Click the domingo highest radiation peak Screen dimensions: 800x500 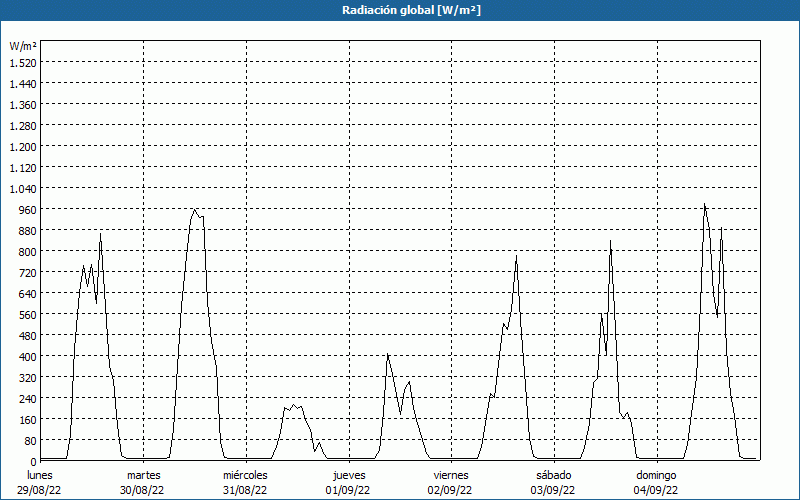click(x=705, y=204)
